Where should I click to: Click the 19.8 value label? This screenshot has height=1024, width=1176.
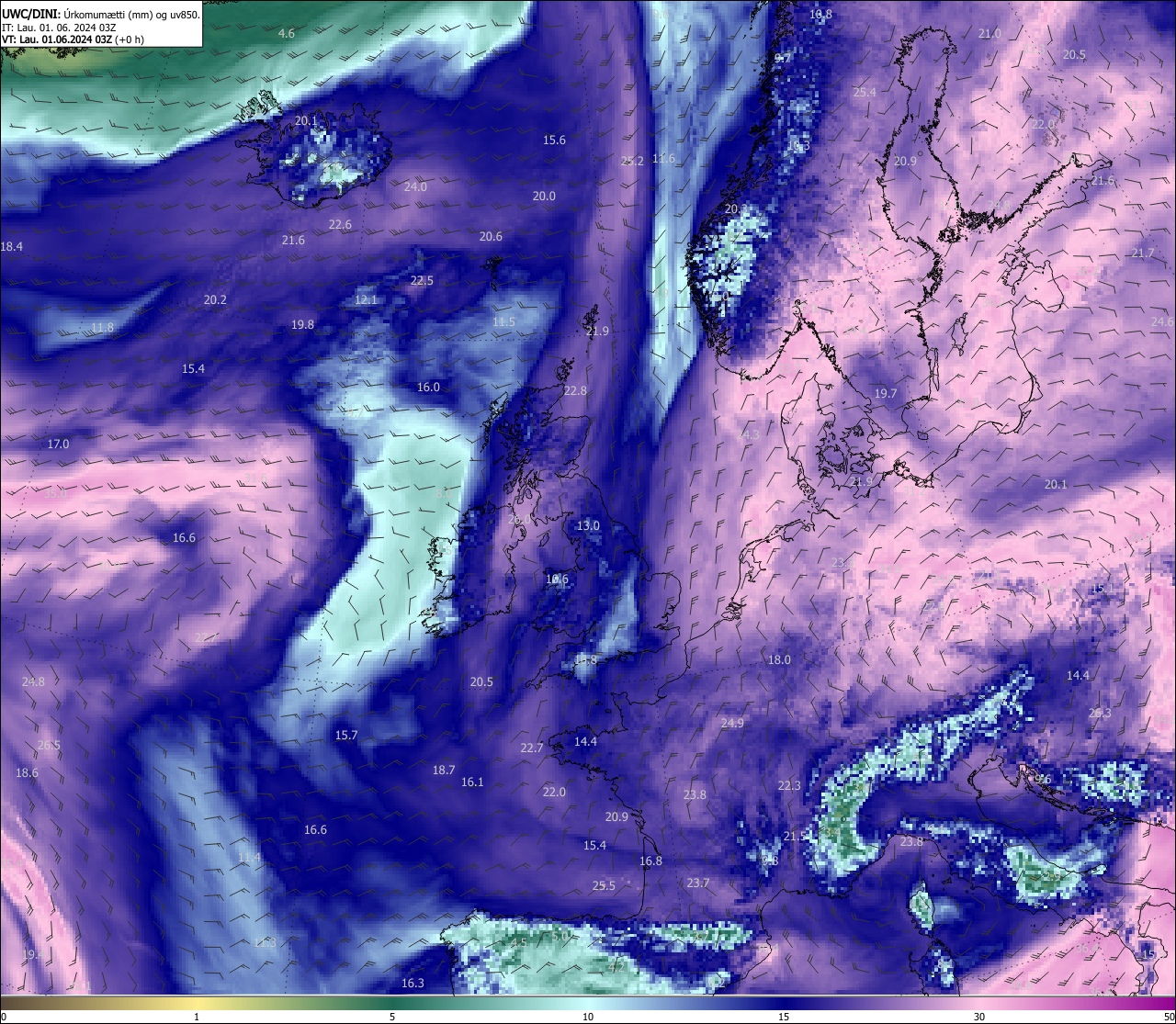click(302, 324)
